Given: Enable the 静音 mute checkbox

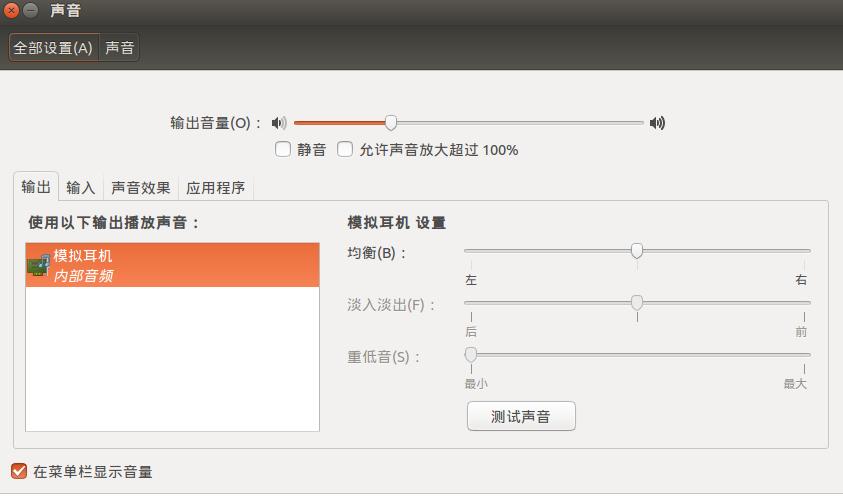Looking at the screenshot, I should click(x=283, y=149).
